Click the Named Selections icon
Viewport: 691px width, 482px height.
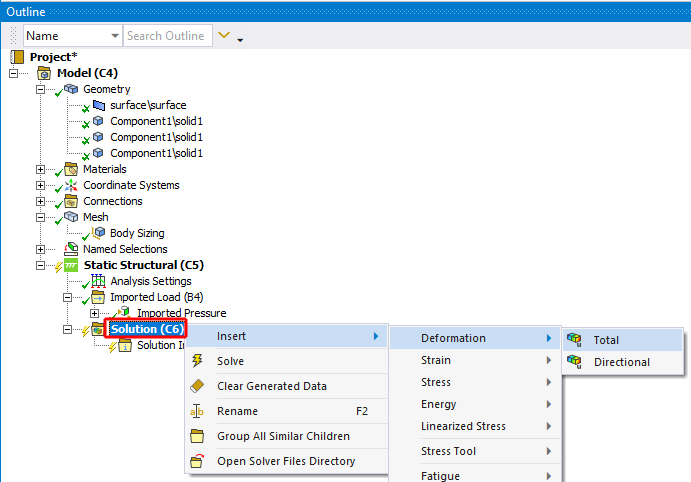(71, 249)
